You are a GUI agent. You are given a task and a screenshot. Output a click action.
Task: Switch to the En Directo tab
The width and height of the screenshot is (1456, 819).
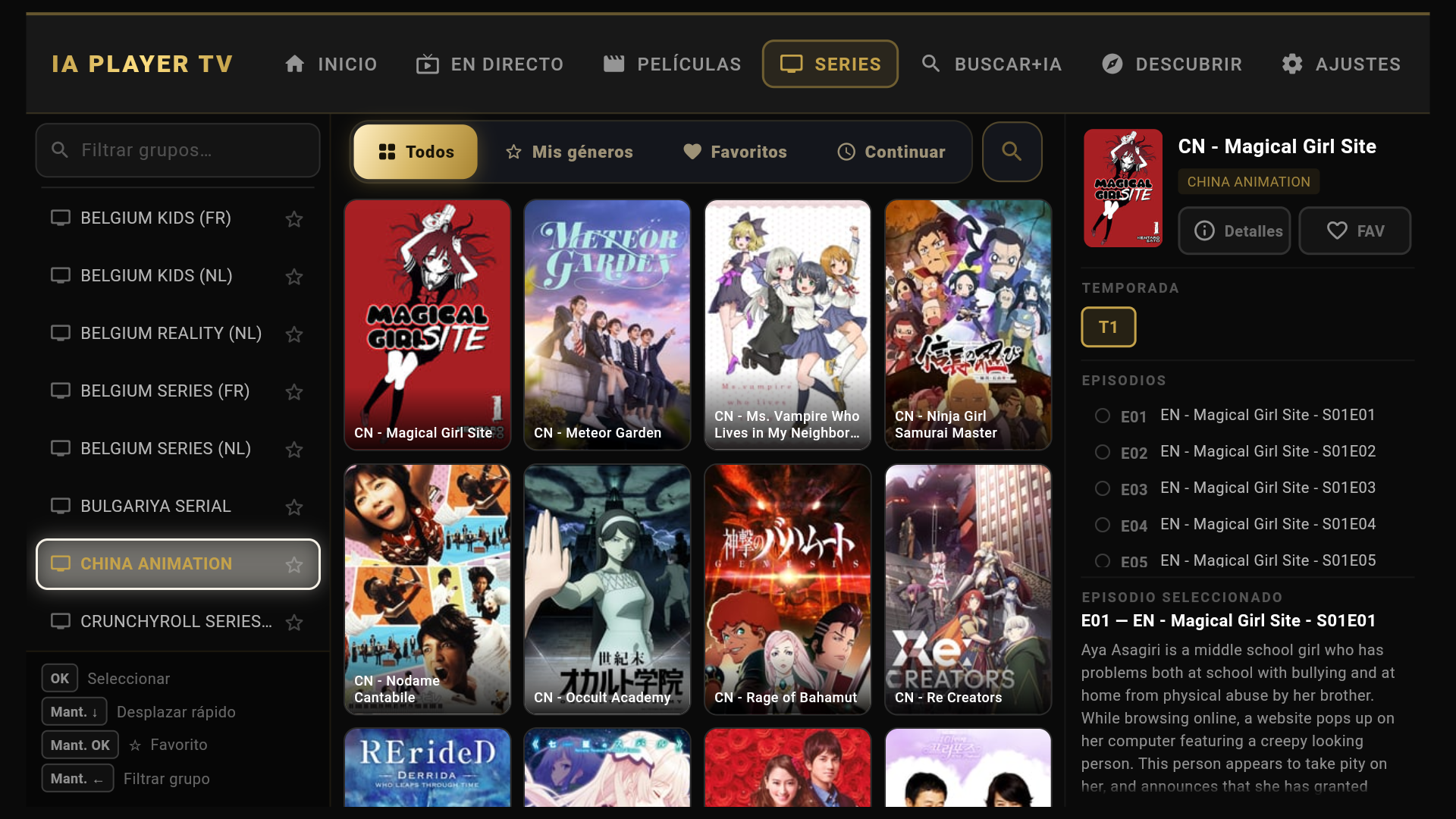[490, 64]
